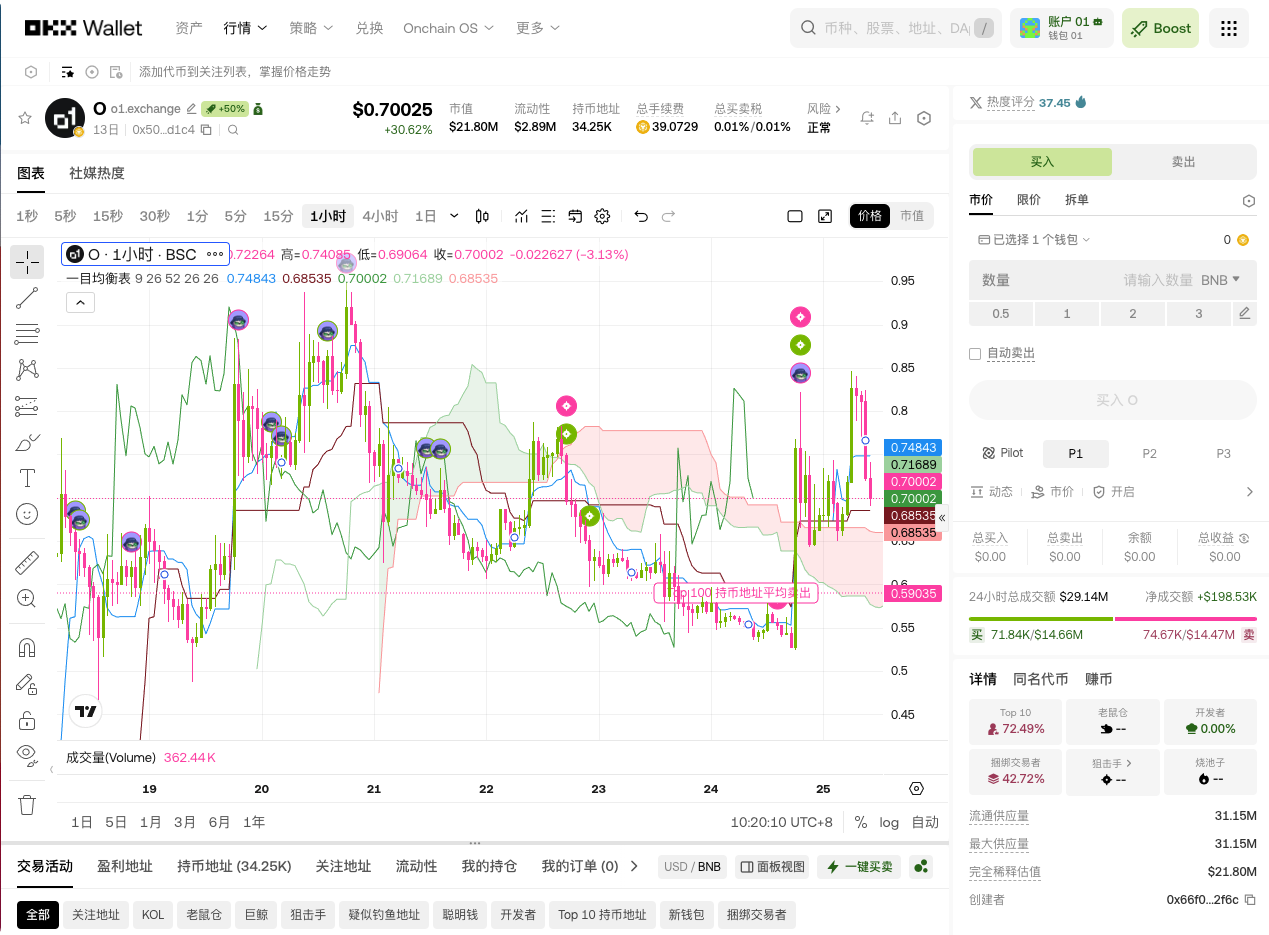The image size is (1269, 935).
Task: Toggle stay in drawing mode pencil
Action: pyautogui.click(x=27, y=684)
